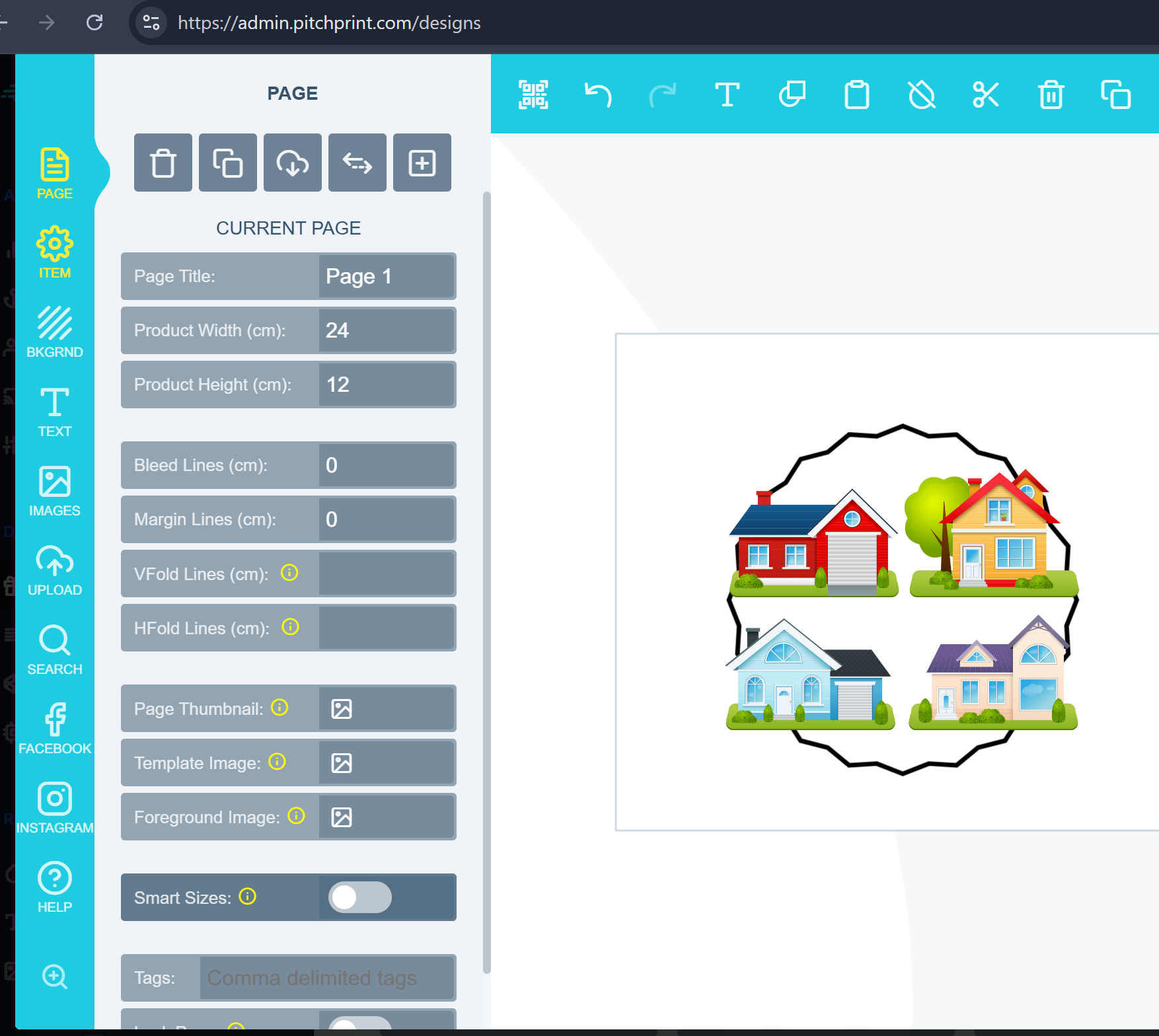Open the ITEM settings tab
Screen dimensions: 1159x1036
pos(55,253)
